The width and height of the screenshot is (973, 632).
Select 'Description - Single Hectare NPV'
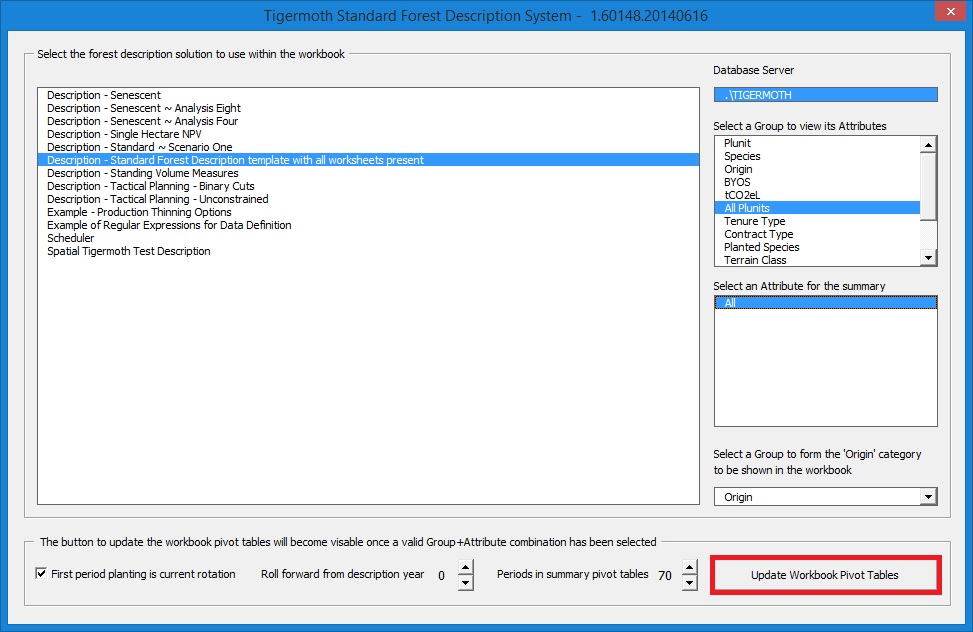369,135
